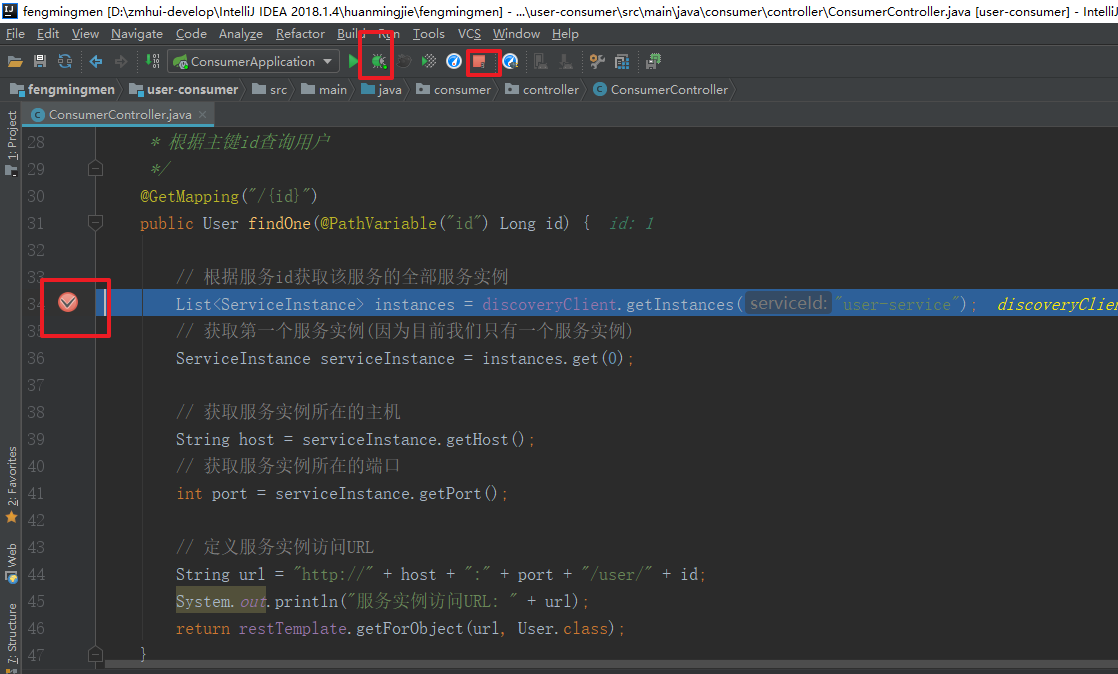This screenshot has width=1118, height=674.
Task: Click the dotted green arrow run icon
Action: 429,61
